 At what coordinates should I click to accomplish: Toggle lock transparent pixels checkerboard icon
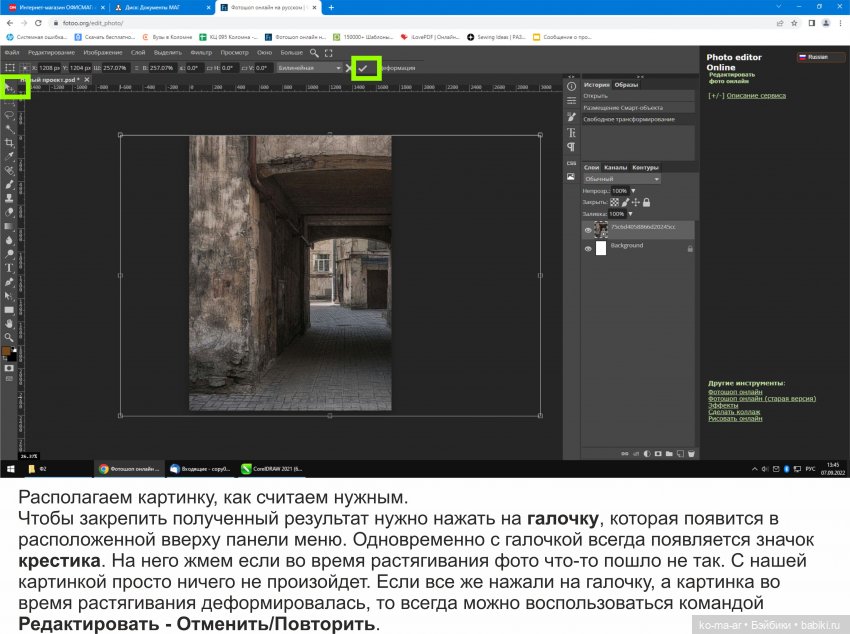click(615, 202)
